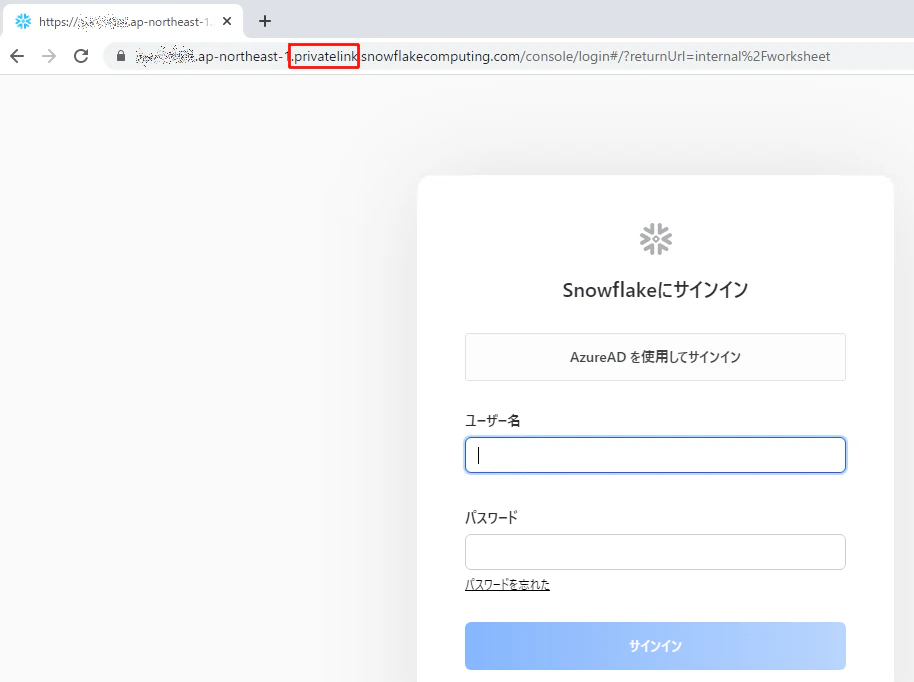Click the Snowflake logo above the sign-in heading
The height and width of the screenshot is (682, 914).
coord(656,239)
